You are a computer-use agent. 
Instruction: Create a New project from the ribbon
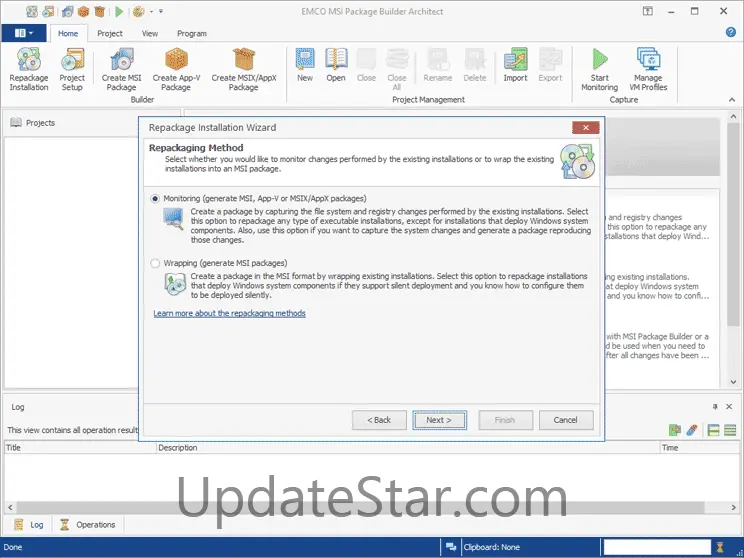(x=305, y=65)
